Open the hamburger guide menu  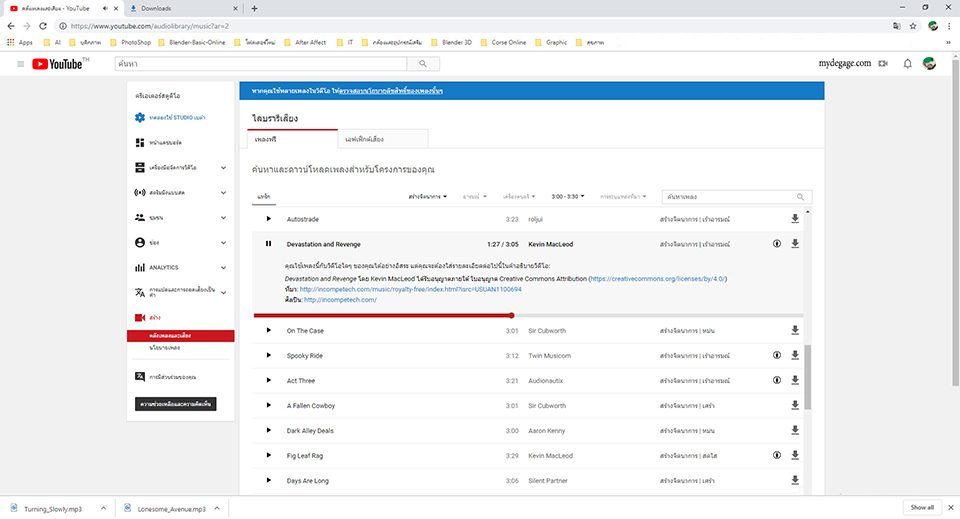pyautogui.click(x=20, y=64)
